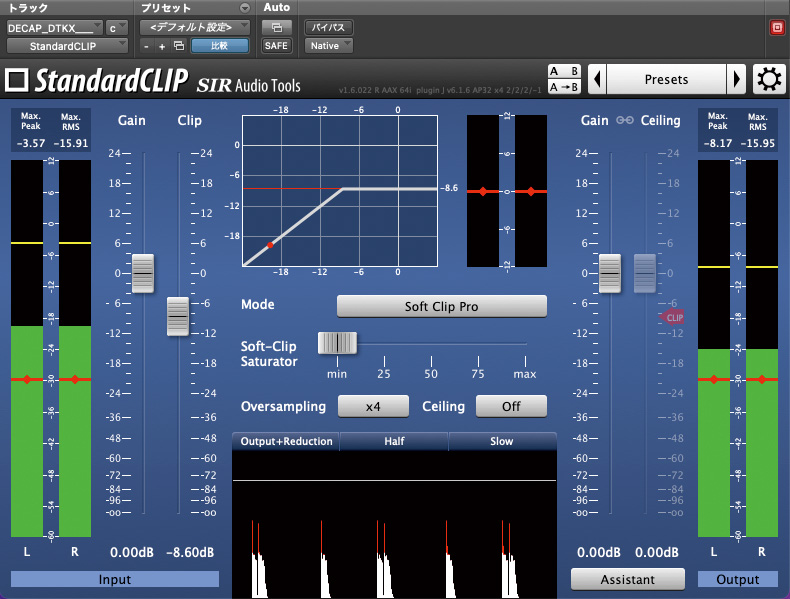This screenshot has height=599, width=790.
Task: Click the saturator '50' tick label
Action: (431, 374)
